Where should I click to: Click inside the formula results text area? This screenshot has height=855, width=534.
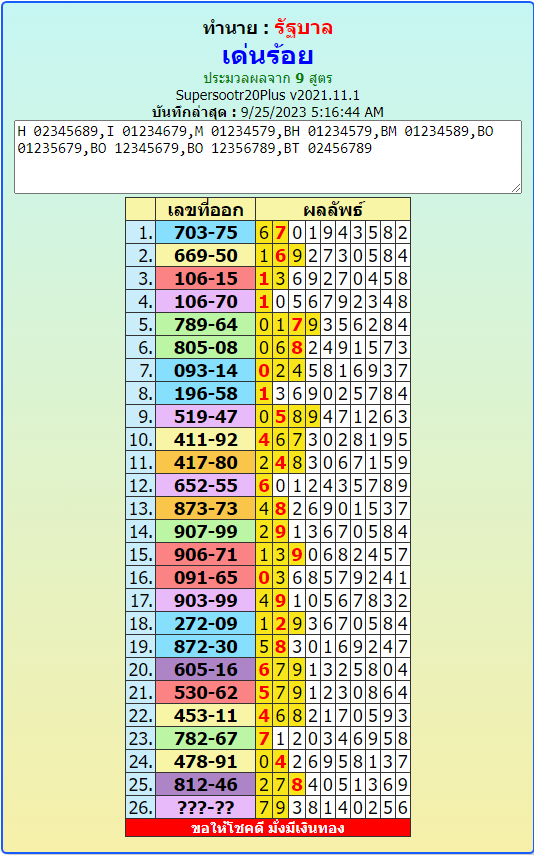(x=267, y=157)
